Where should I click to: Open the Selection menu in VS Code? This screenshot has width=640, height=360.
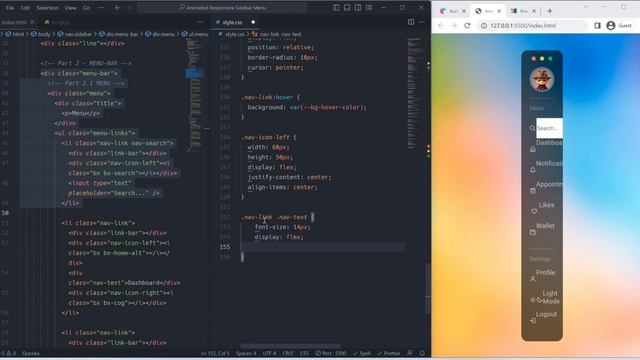click(x=47, y=8)
